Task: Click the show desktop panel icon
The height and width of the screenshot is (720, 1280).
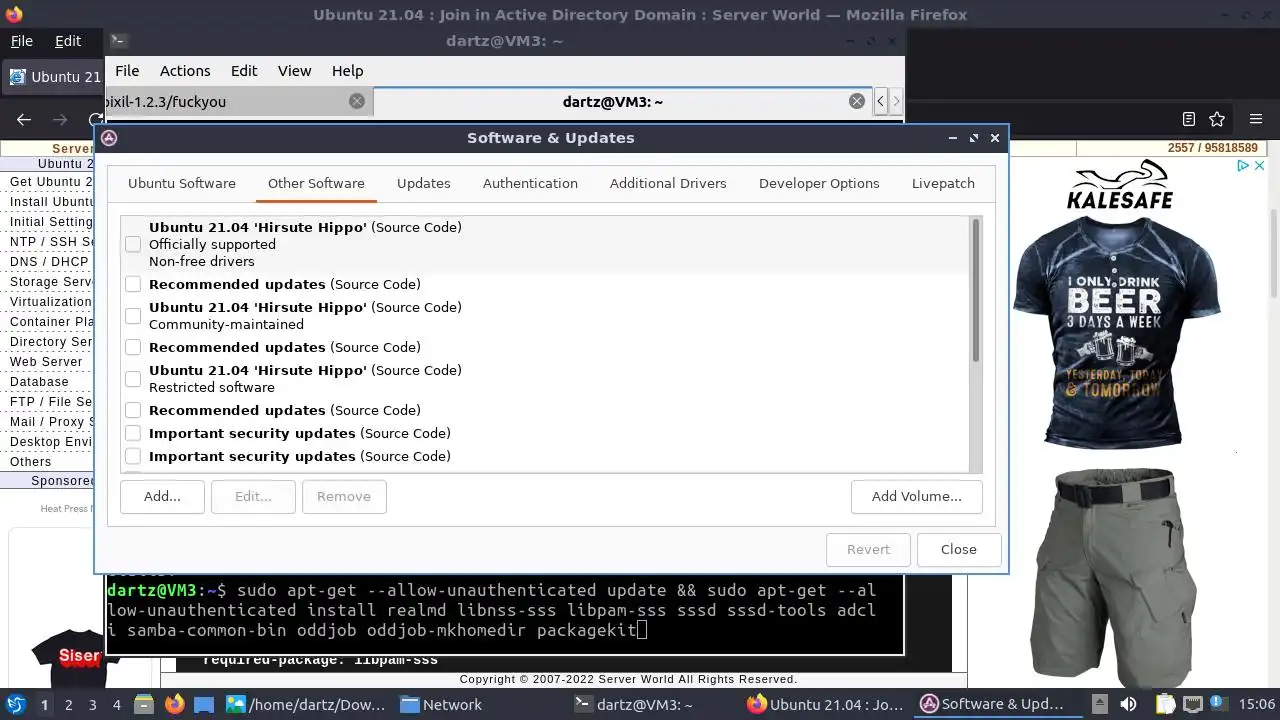Action: [204, 704]
